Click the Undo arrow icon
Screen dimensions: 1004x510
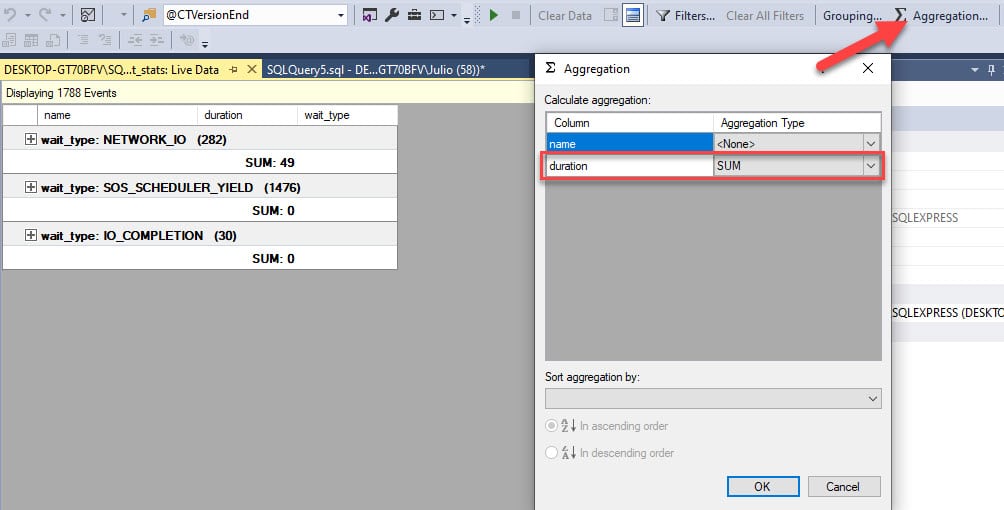[10, 15]
